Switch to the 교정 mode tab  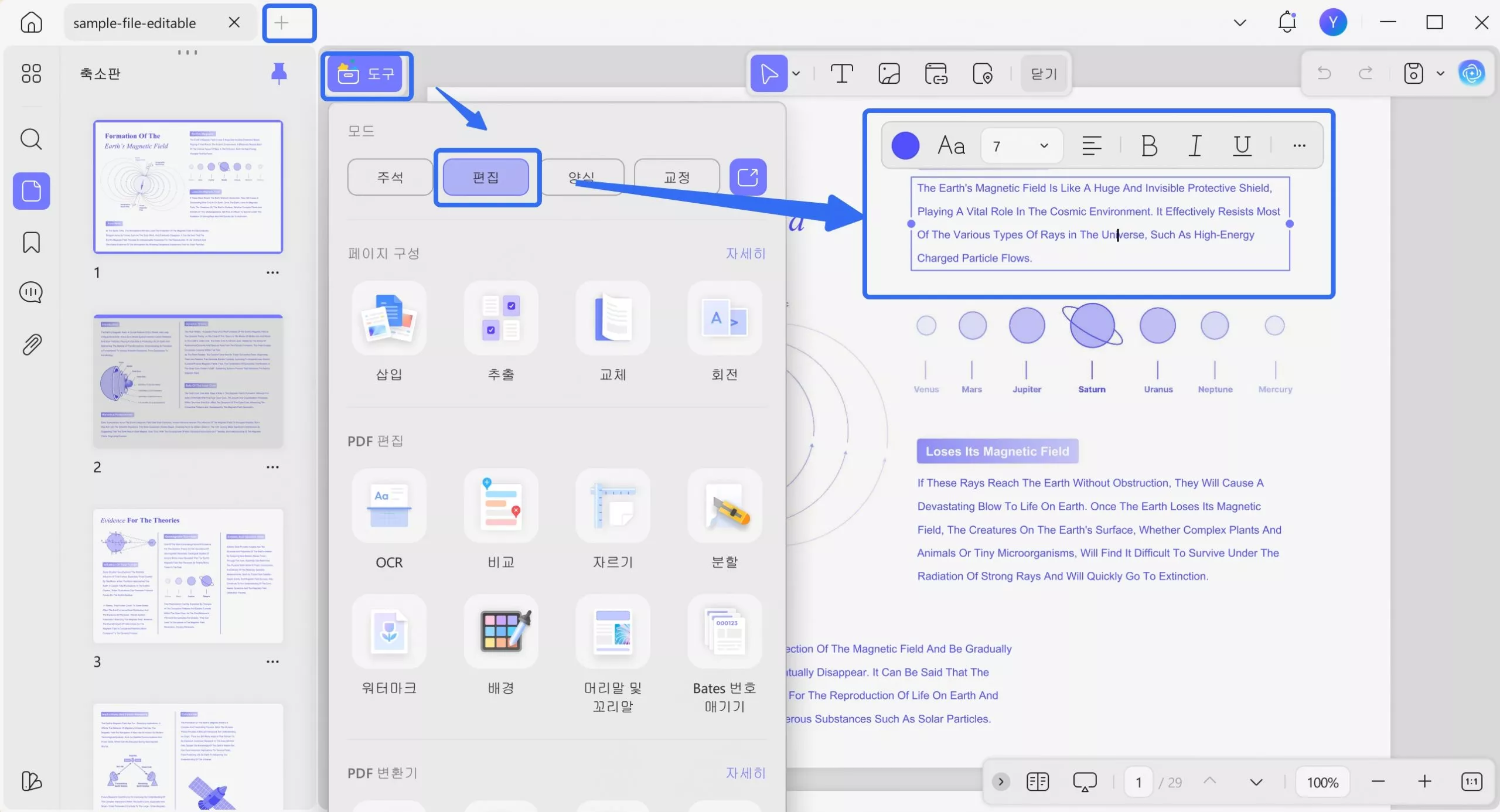coord(676,177)
